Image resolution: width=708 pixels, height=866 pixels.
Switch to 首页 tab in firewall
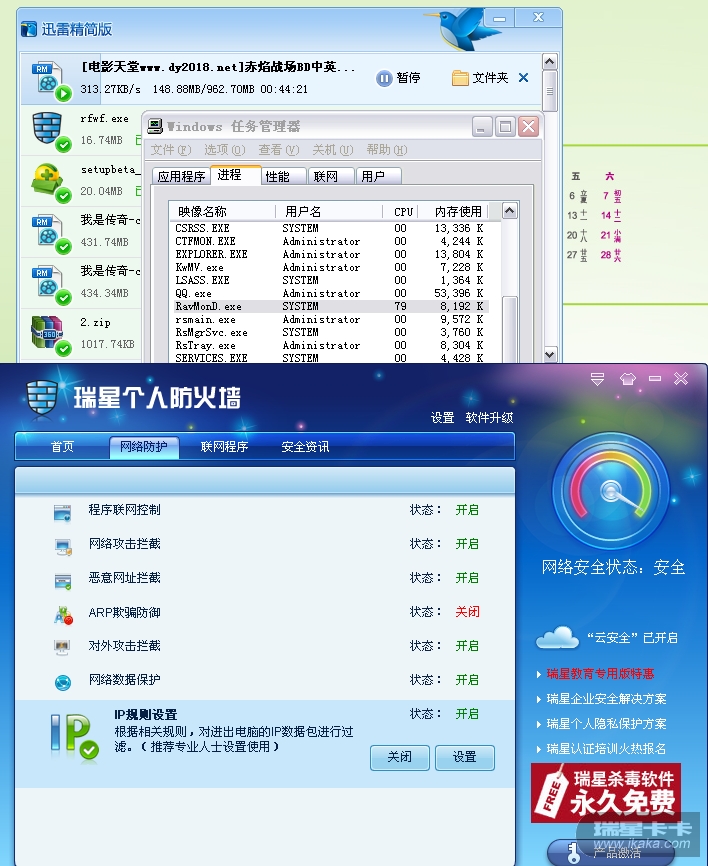pyautogui.click(x=62, y=447)
